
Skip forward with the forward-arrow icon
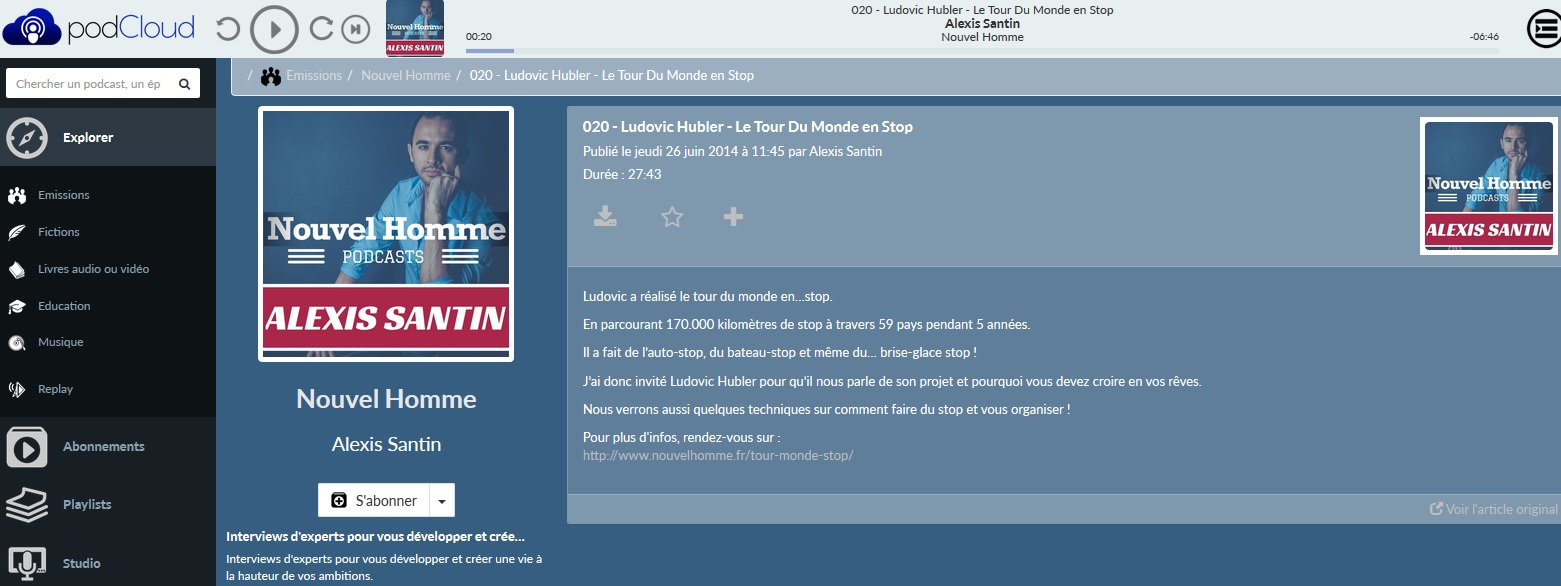pos(321,29)
